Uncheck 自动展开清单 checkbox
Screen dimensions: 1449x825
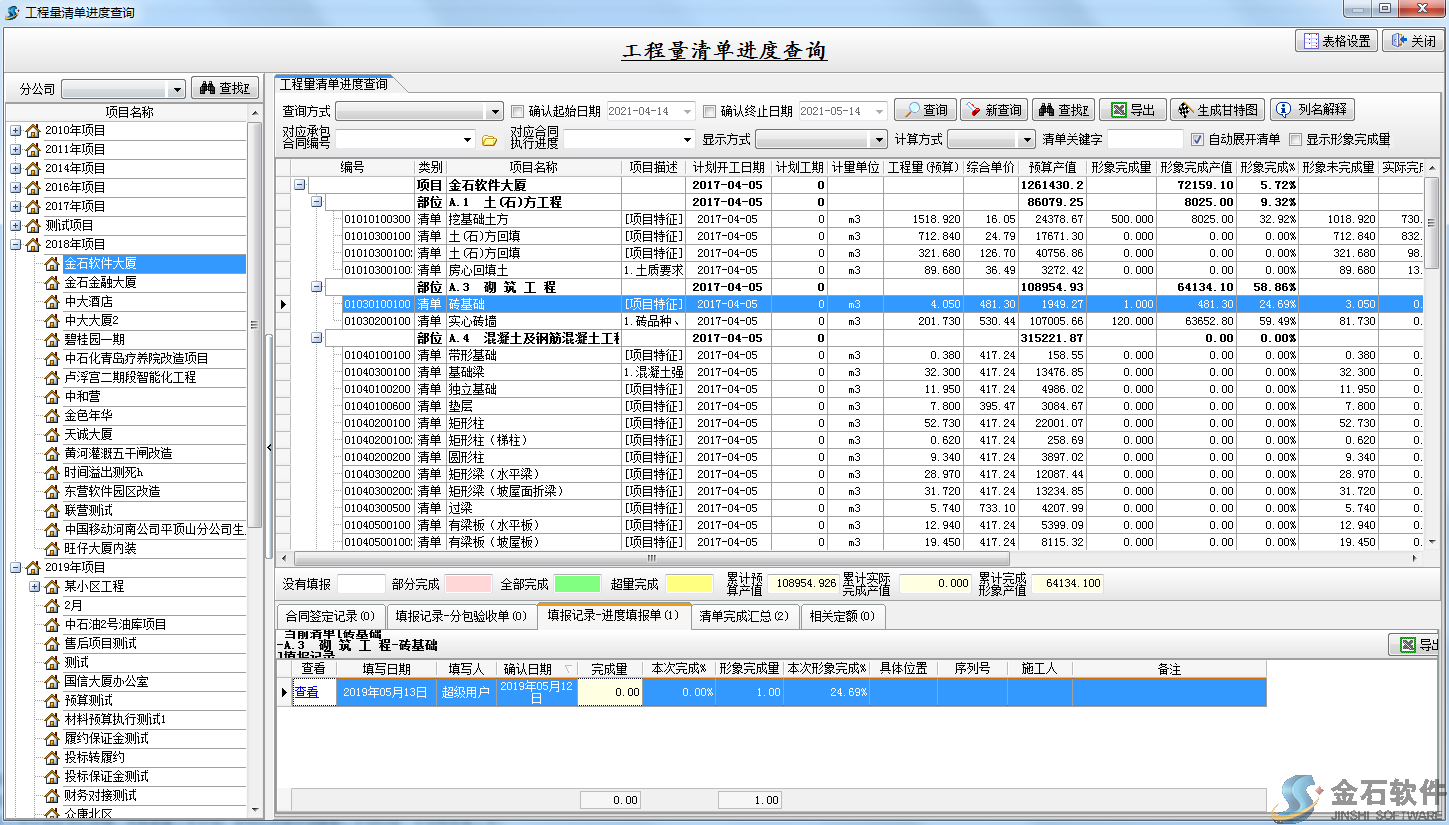click(x=1197, y=140)
